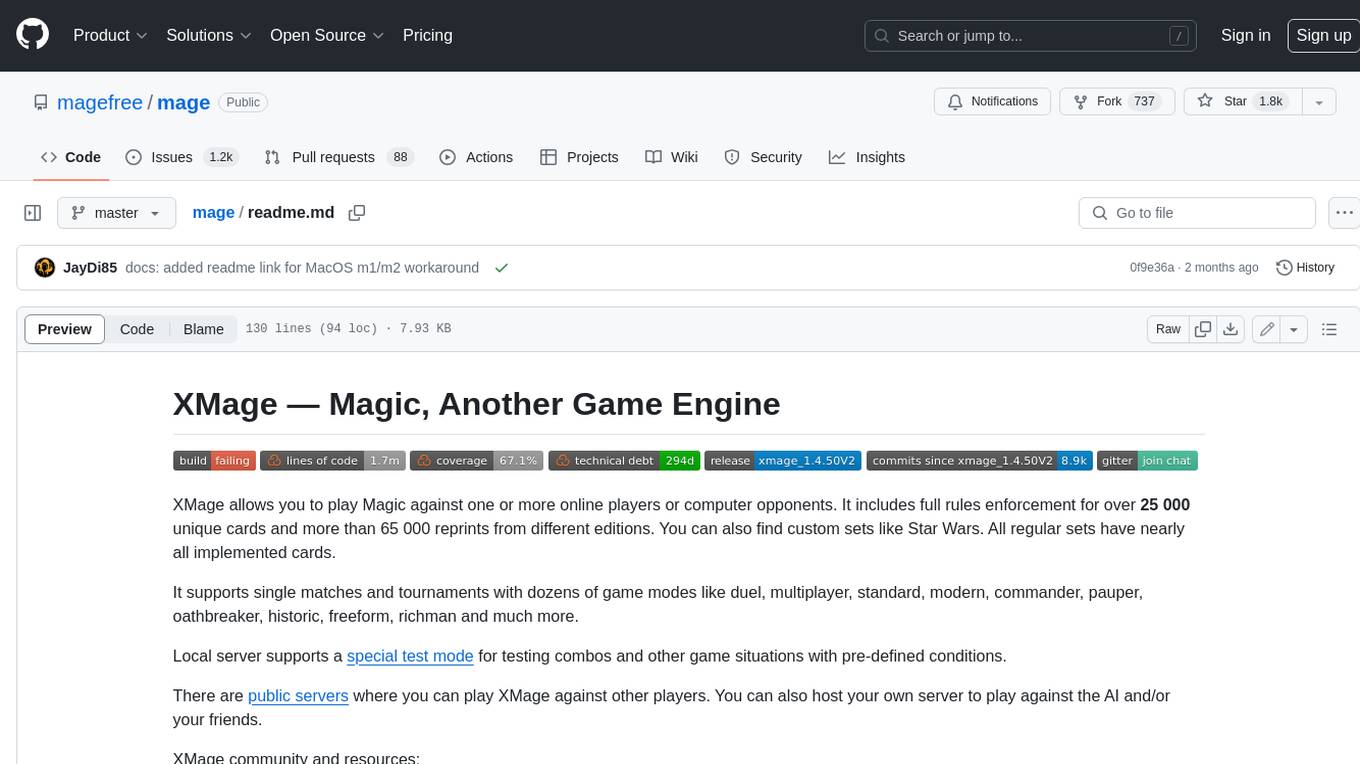The image size is (1360, 764).
Task: Open the public servers link
Action: pos(298,696)
